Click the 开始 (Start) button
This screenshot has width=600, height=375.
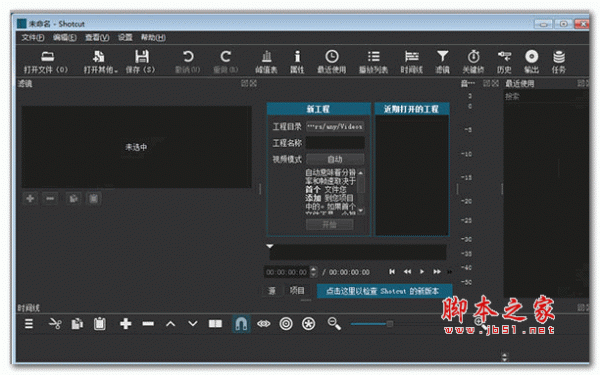click(x=329, y=224)
